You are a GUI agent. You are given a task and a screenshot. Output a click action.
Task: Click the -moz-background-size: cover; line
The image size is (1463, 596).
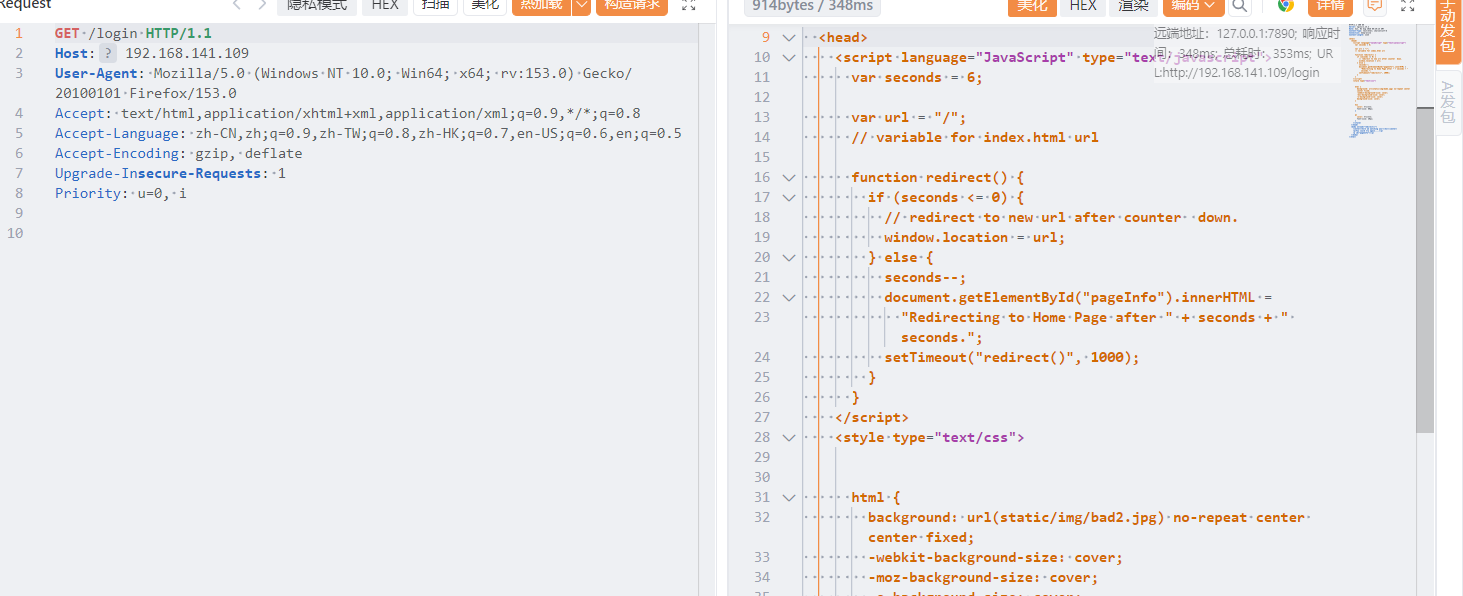[x=983, y=577]
